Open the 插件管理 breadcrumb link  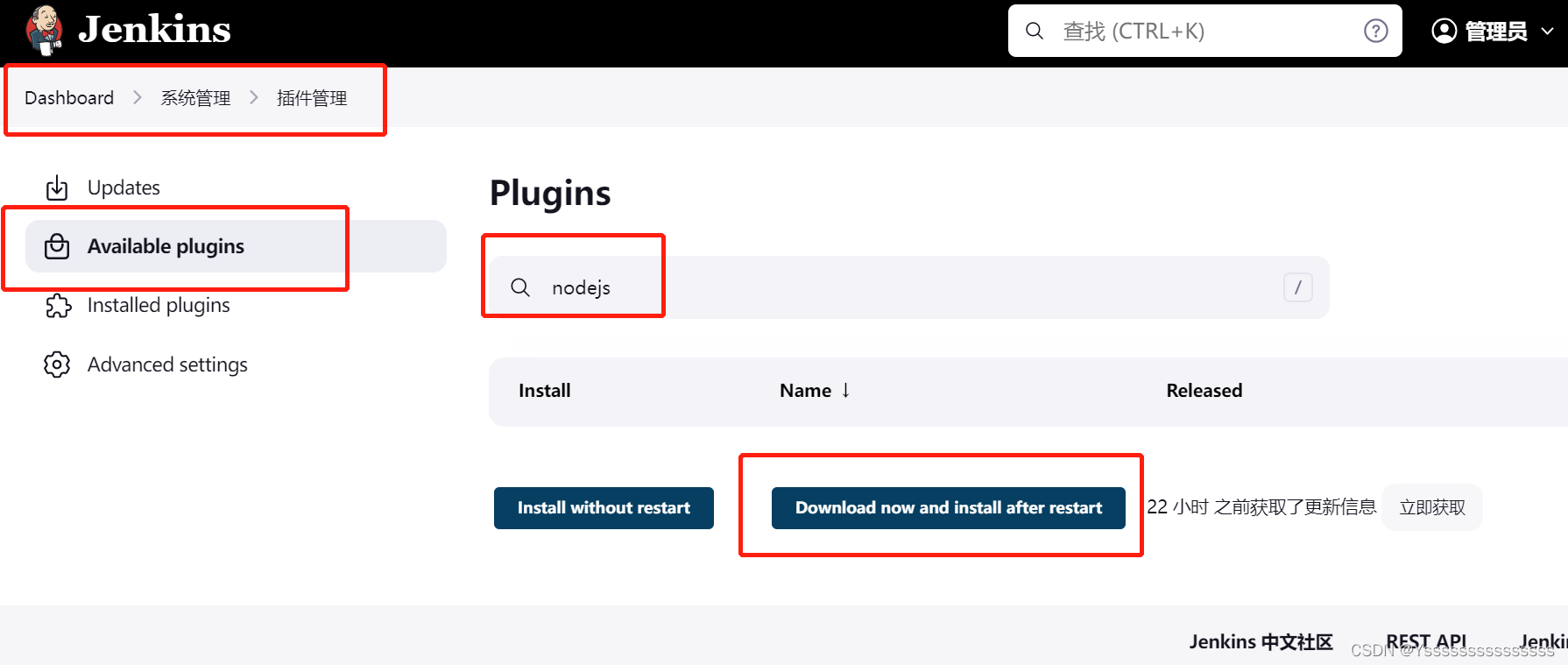(312, 98)
